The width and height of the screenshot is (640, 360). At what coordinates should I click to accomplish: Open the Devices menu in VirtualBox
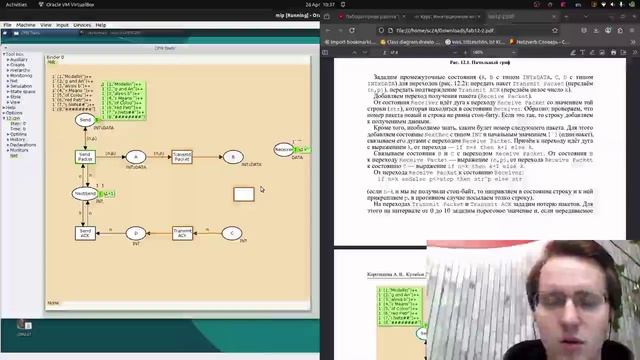(x=82, y=25)
